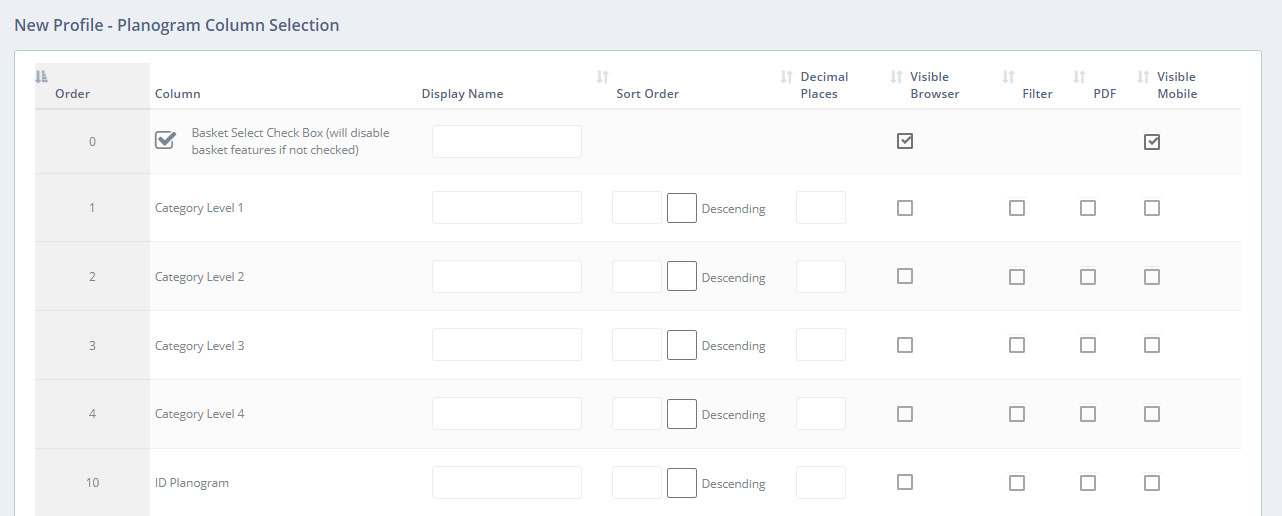Image resolution: width=1282 pixels, height=516 pixels.
Task: Click the sort icon above the PDF header
Action: click(1079, 76)
